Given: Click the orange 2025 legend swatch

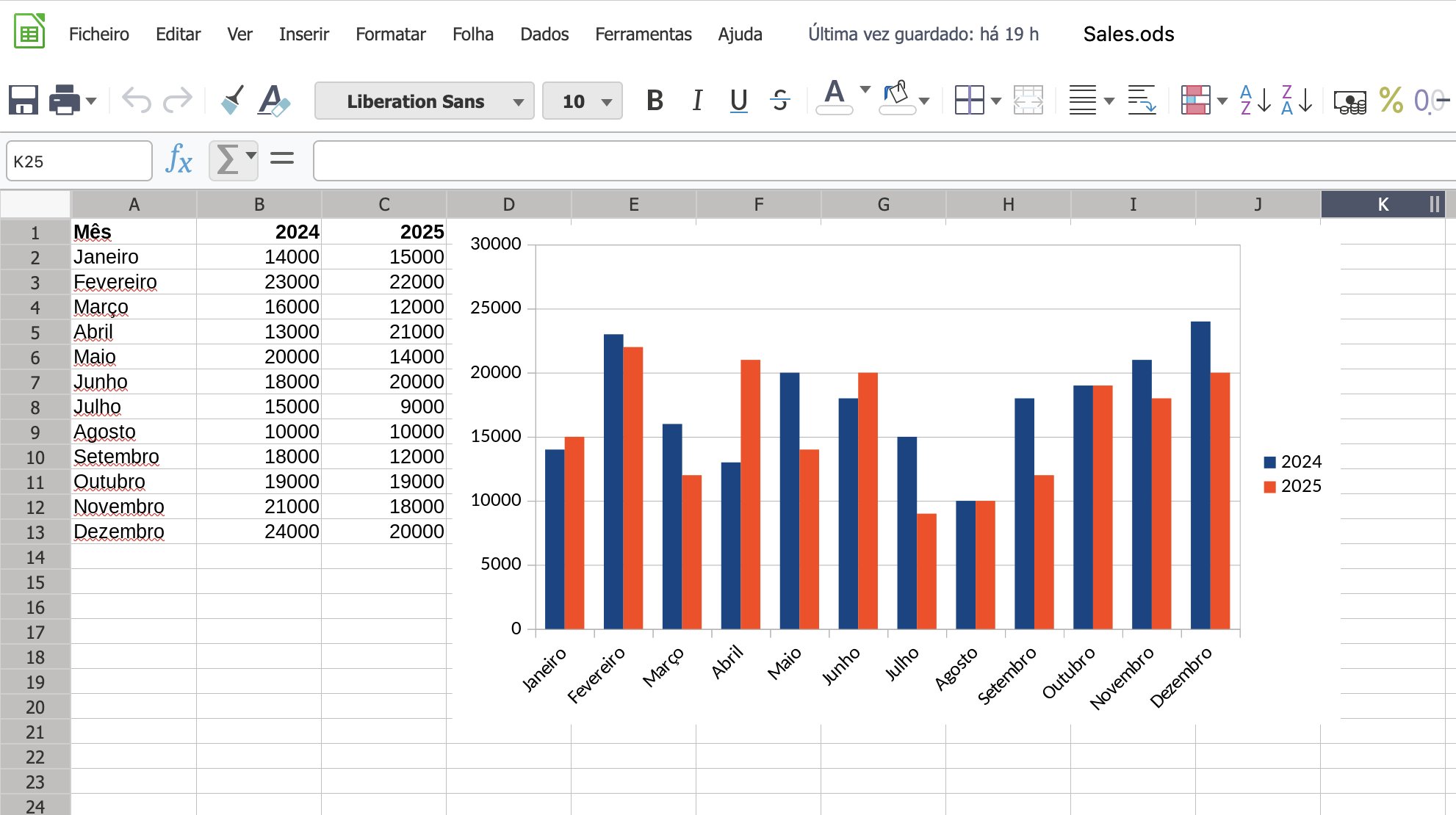Looking at the screenshot, I should pyautogui.click(x=1269, y=486).
